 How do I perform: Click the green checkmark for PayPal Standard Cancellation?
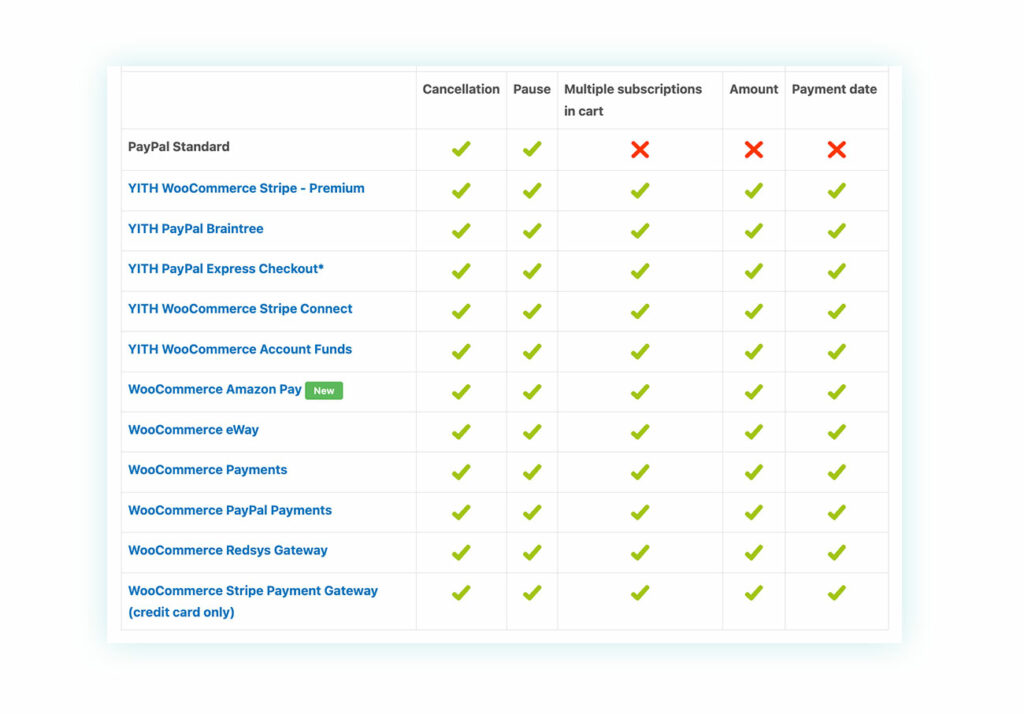point(460,148)
